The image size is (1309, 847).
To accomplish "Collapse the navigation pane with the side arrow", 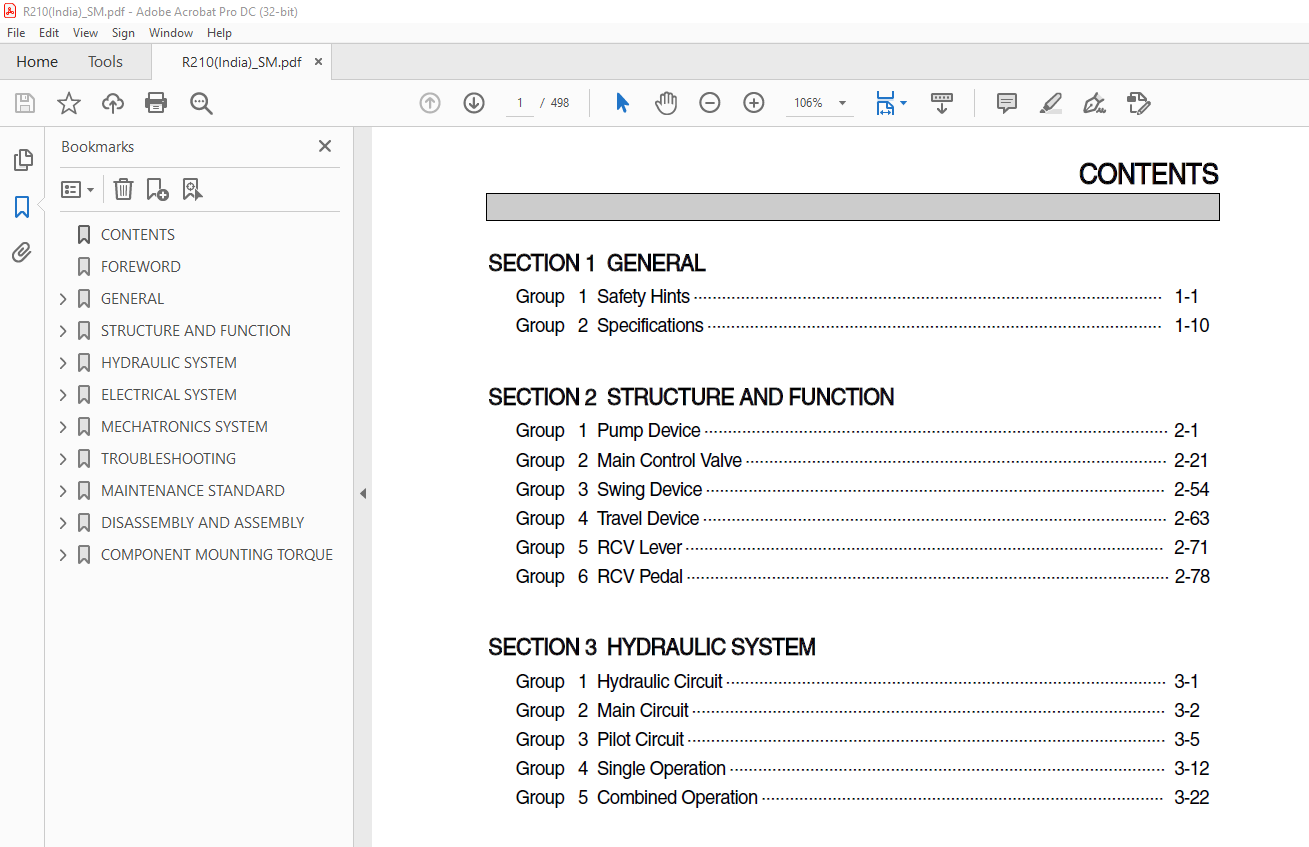I will pyautogui.click(x=363, y=493).
